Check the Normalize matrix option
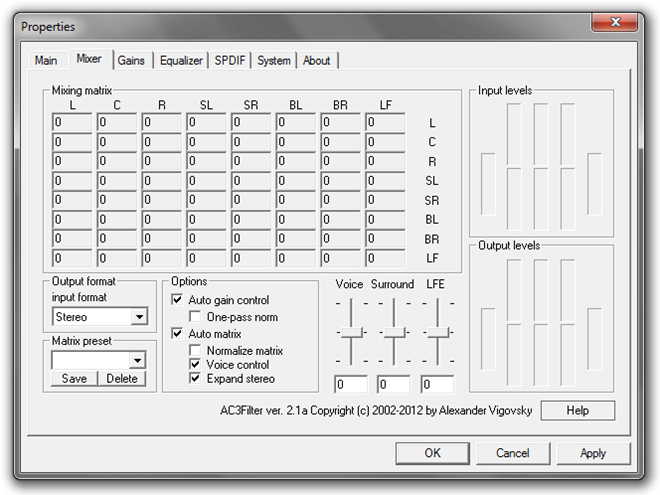This screenshot has height=495, width=660. pos(196,351)
